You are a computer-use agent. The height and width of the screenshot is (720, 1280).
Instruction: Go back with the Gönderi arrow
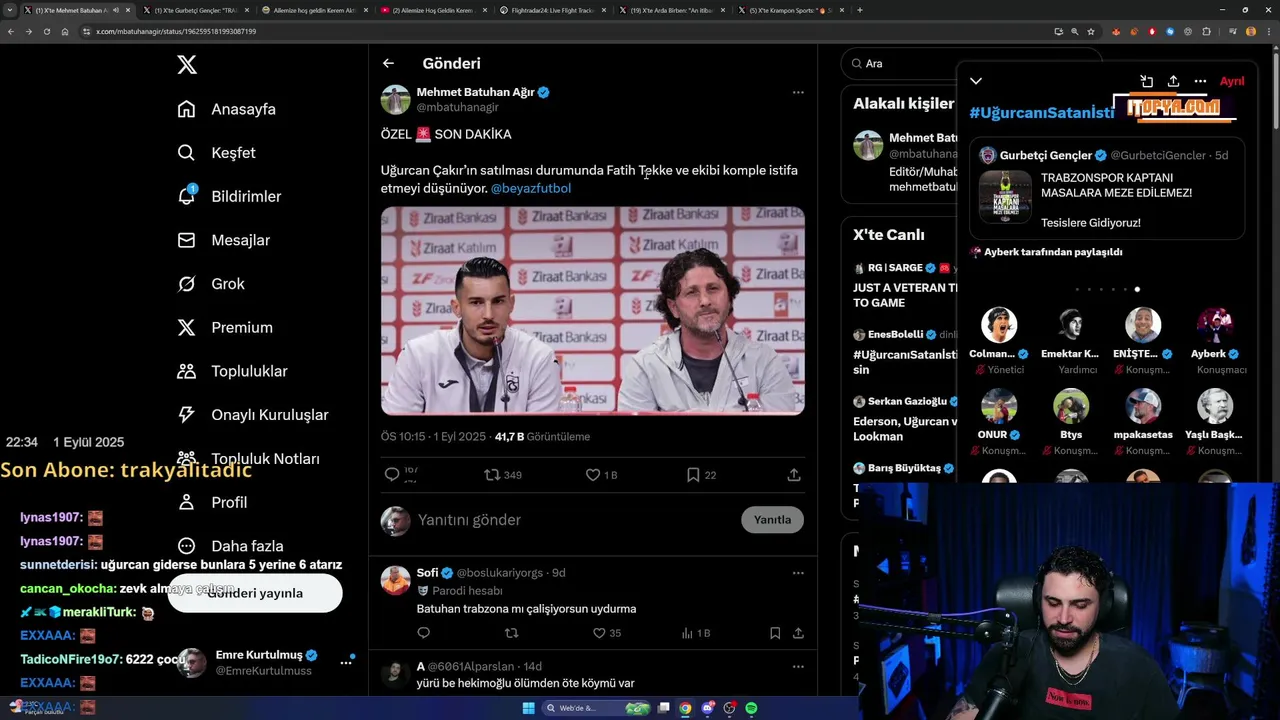[388, 63]
